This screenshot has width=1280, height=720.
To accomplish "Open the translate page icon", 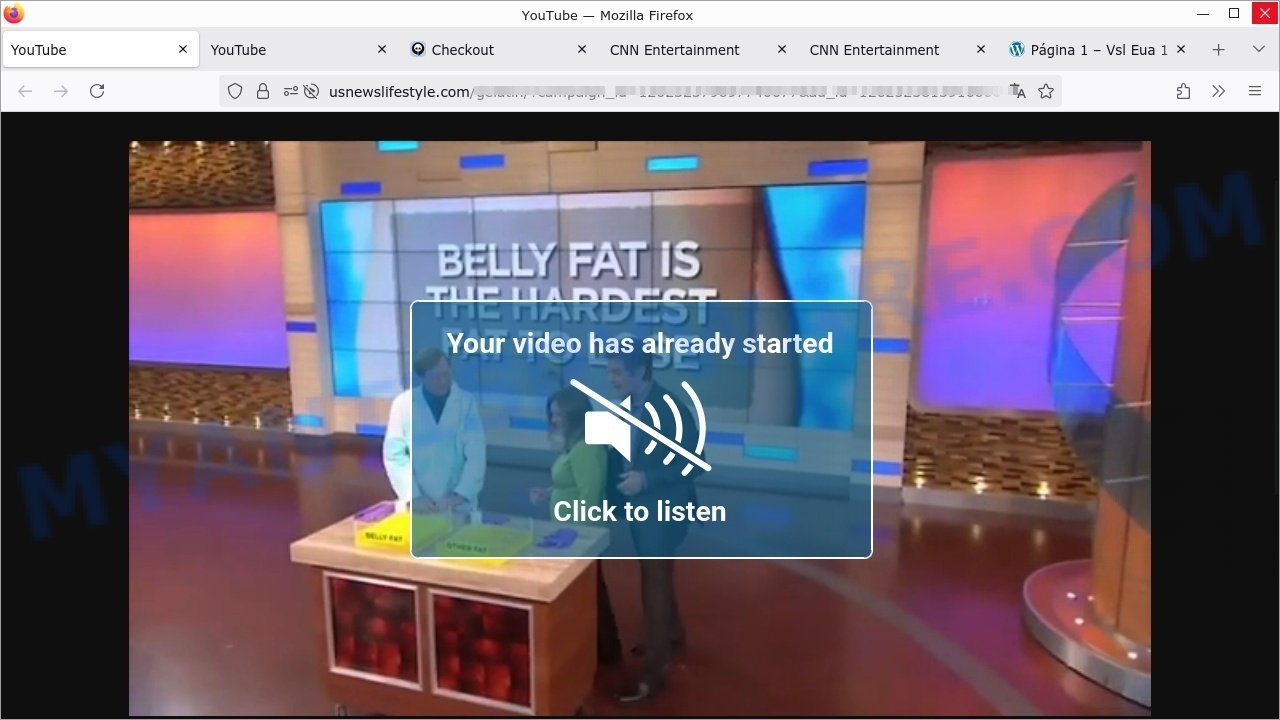I will coord(1018,91).
